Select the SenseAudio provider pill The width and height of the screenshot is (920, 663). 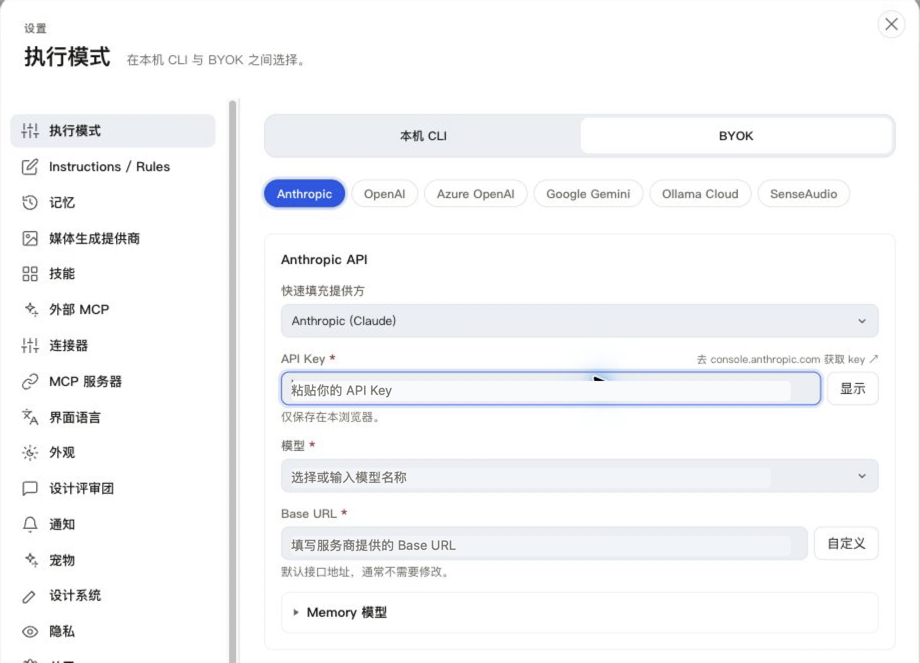803,194
